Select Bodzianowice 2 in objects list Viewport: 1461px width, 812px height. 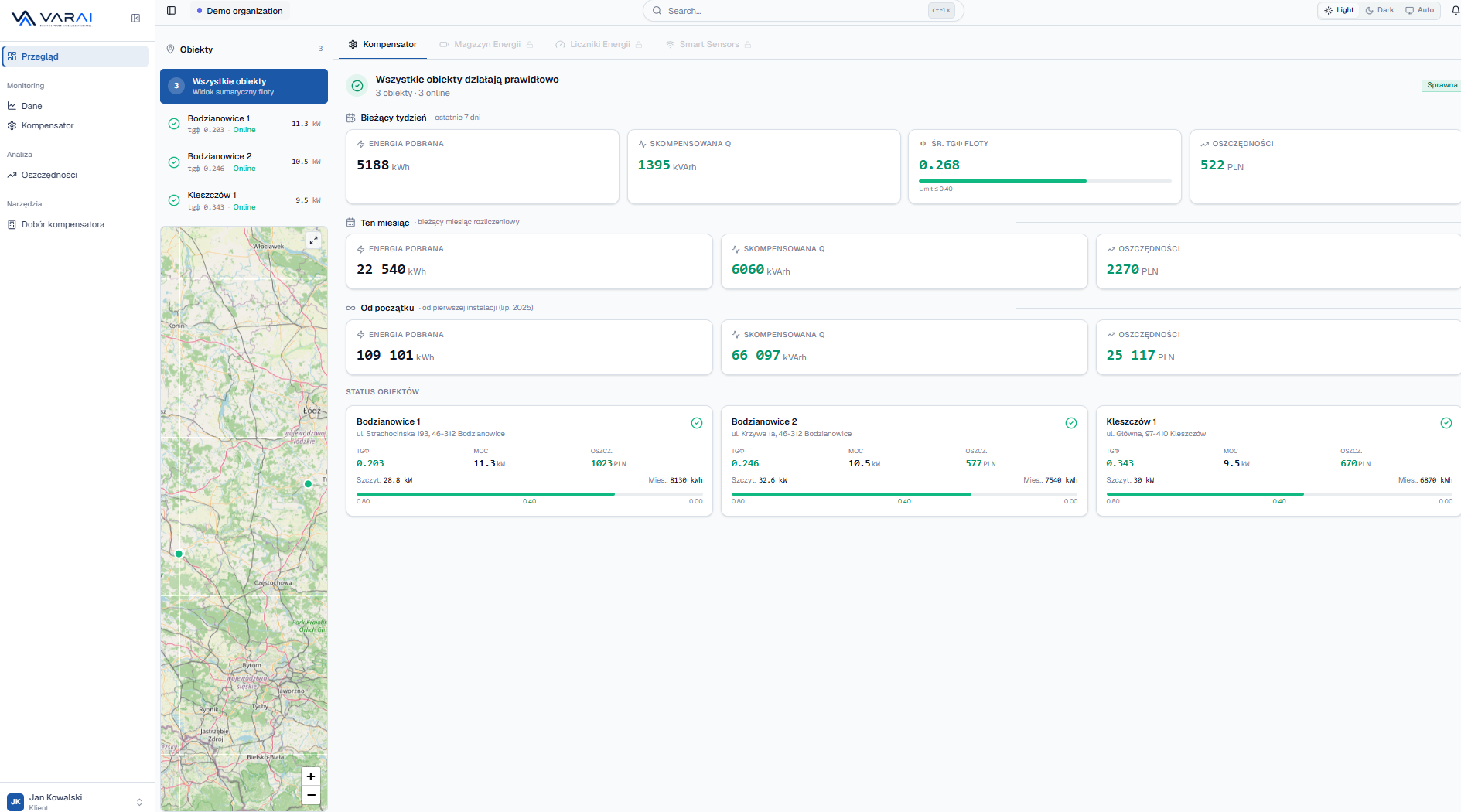coord(244,162)
